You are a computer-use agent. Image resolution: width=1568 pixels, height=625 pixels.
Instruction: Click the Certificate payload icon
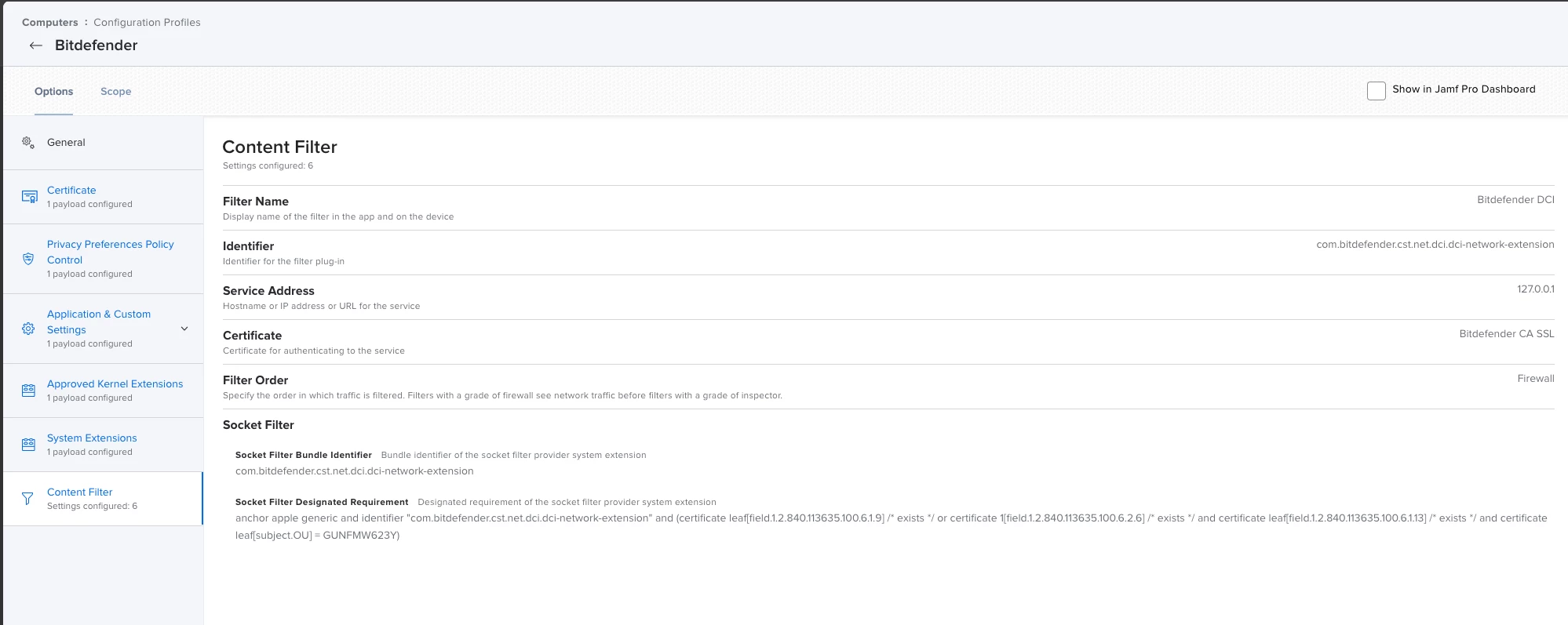[29, 197]
